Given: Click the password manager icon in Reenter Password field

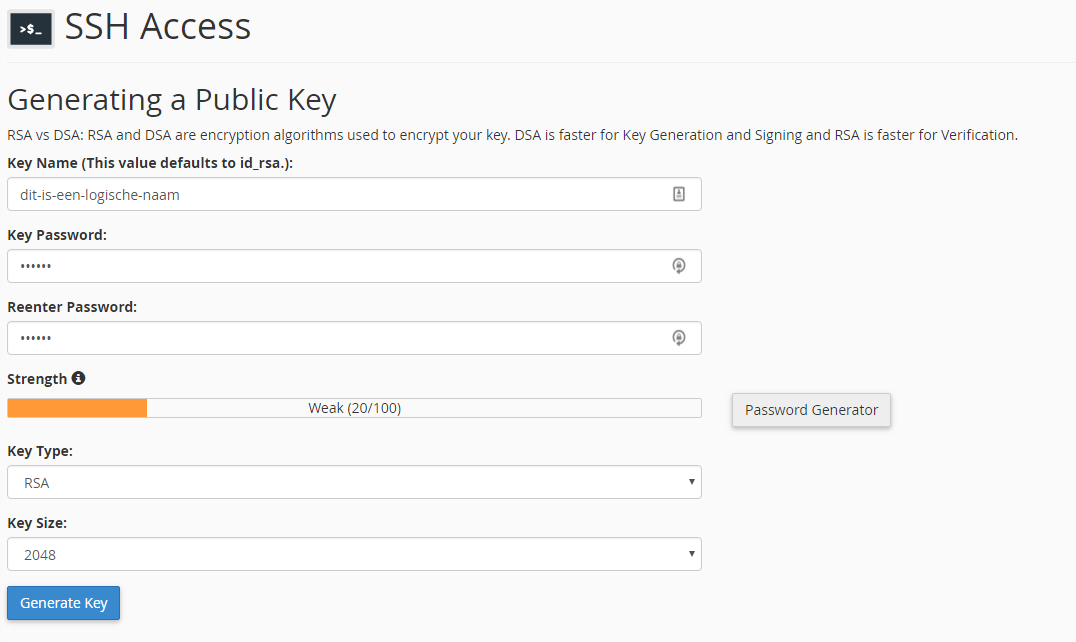Looking at the screenshot, I should click(679, 337).
